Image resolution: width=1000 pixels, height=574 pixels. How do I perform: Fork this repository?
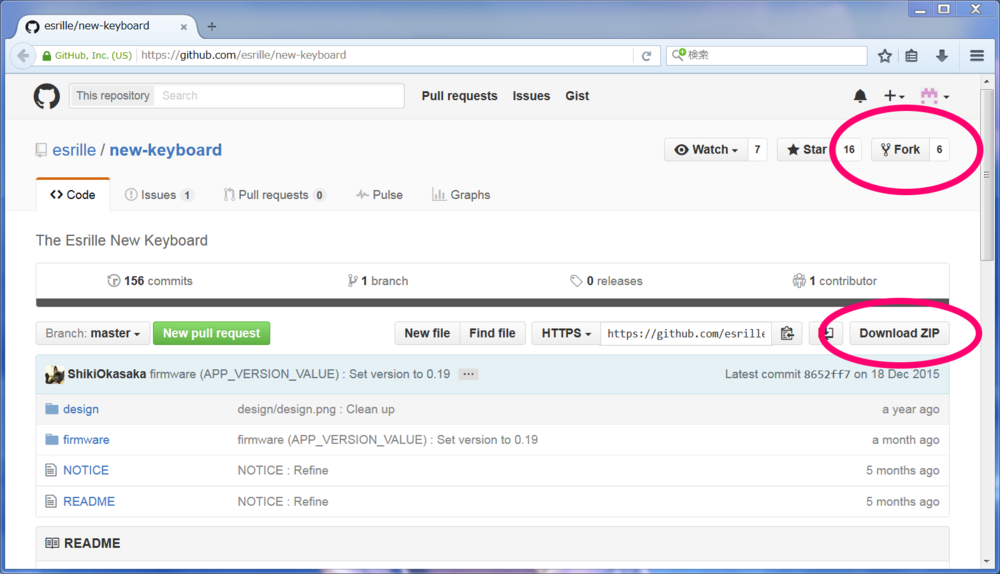901,149
